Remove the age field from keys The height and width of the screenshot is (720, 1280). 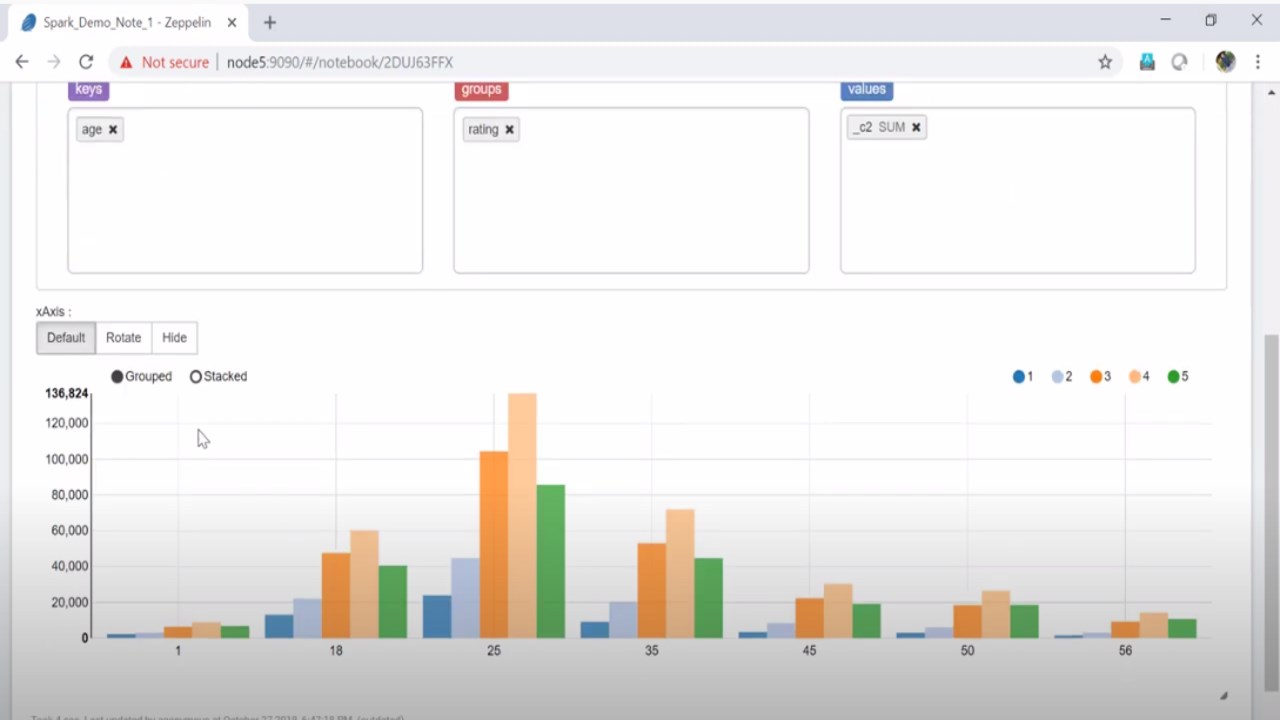113,130
